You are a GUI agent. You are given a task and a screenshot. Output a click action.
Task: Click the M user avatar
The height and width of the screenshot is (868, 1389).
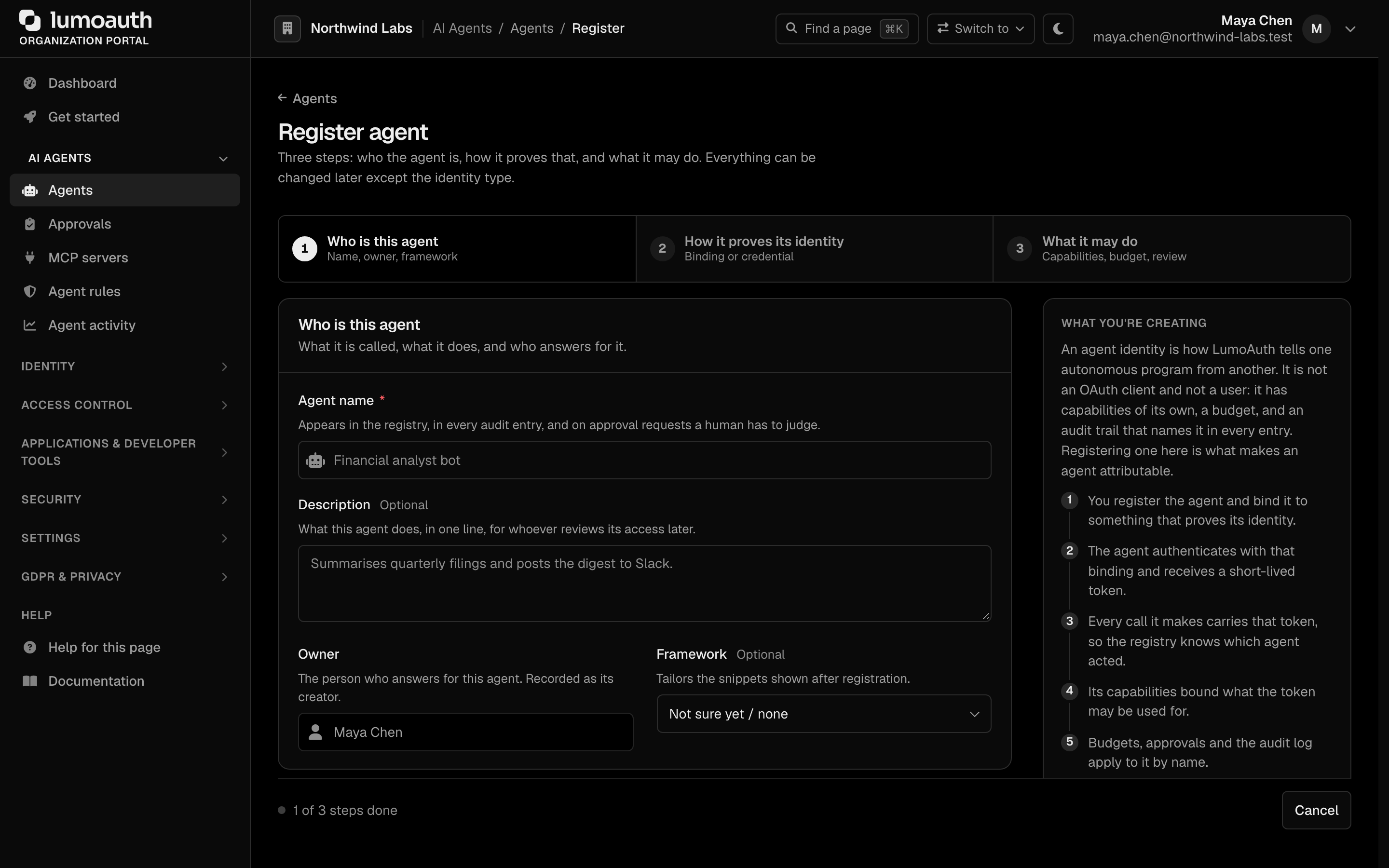tap(1317, 29)
